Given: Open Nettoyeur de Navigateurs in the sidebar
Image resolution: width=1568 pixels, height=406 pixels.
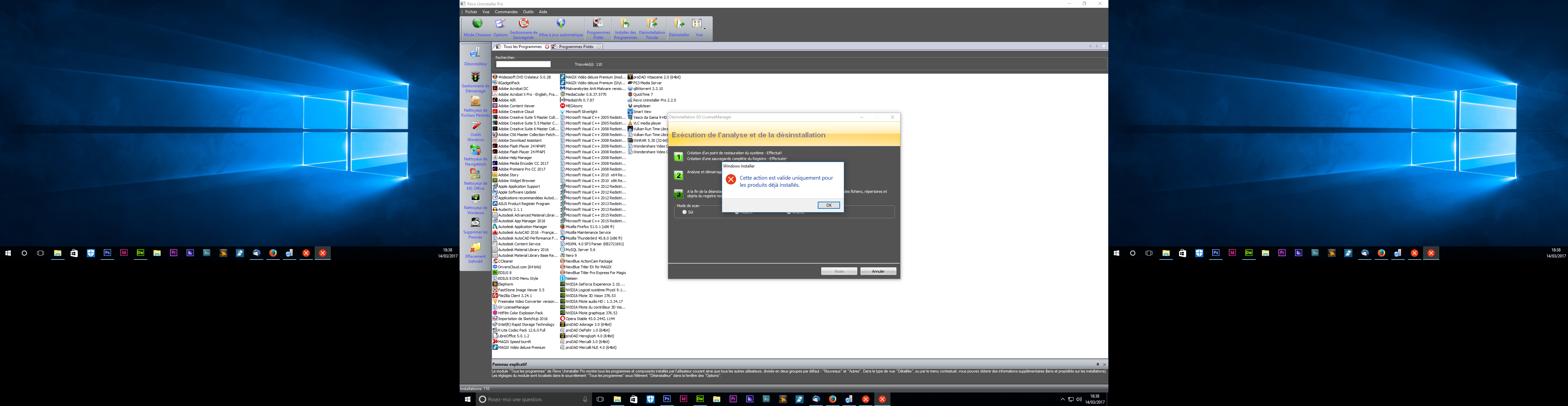Looking at the screenshot, I should pos(475,155).
